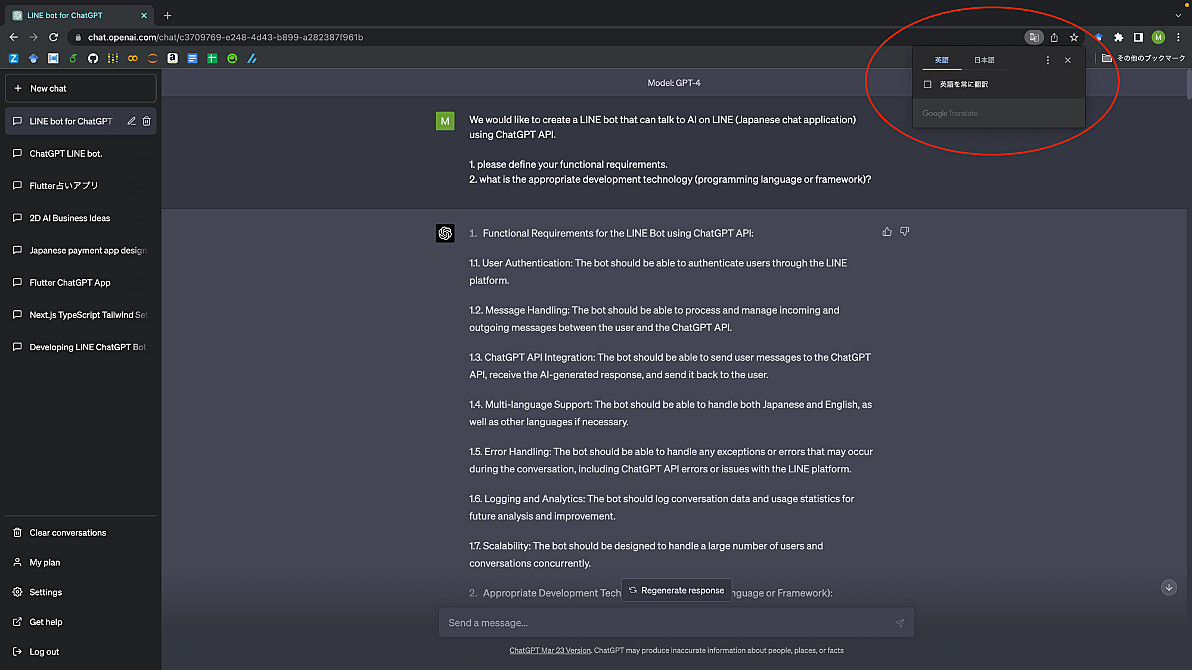This screenshot has width=1192, height=670.
Task: Open the green M profile avatar in toolbar
Action: [1158, 37]
